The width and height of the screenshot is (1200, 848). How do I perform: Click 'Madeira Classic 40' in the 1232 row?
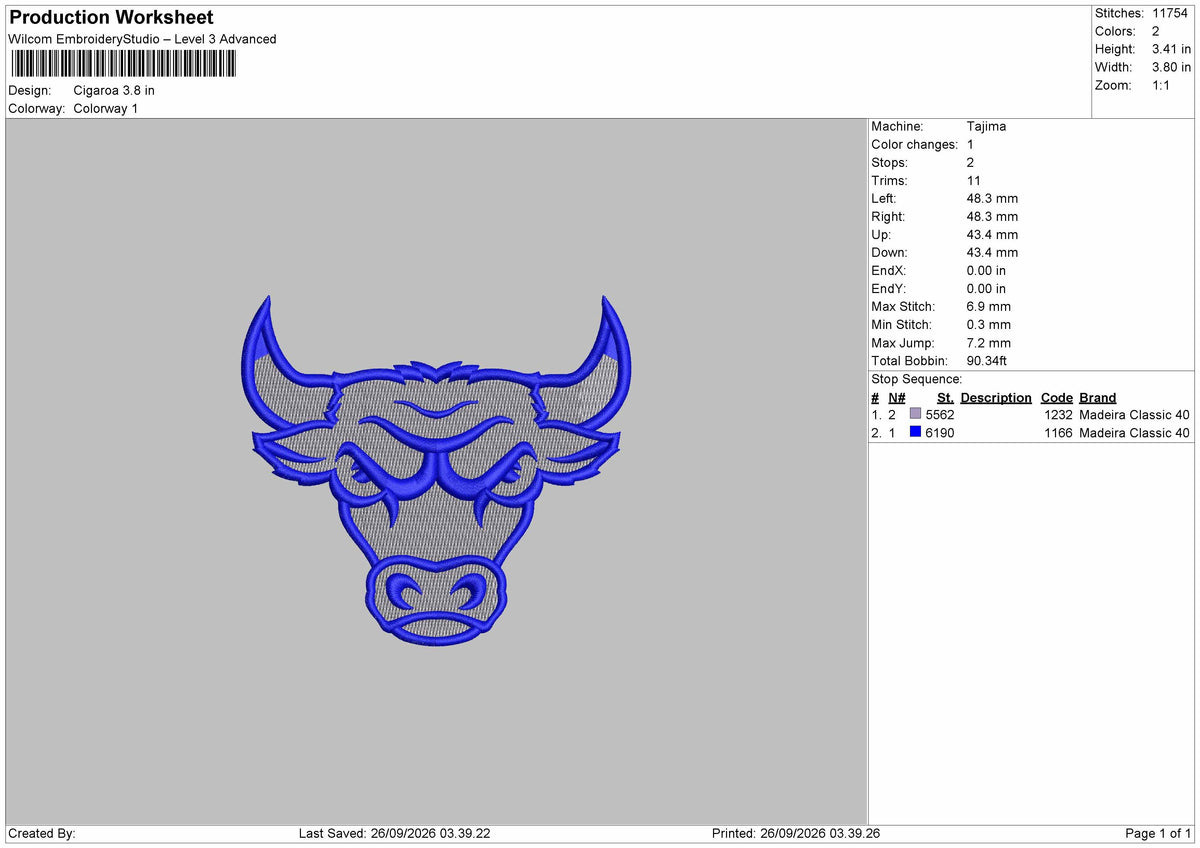coord(1134,414)
